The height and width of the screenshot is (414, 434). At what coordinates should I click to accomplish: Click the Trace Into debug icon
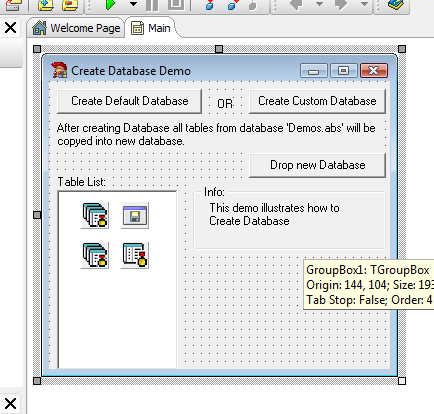210,5
